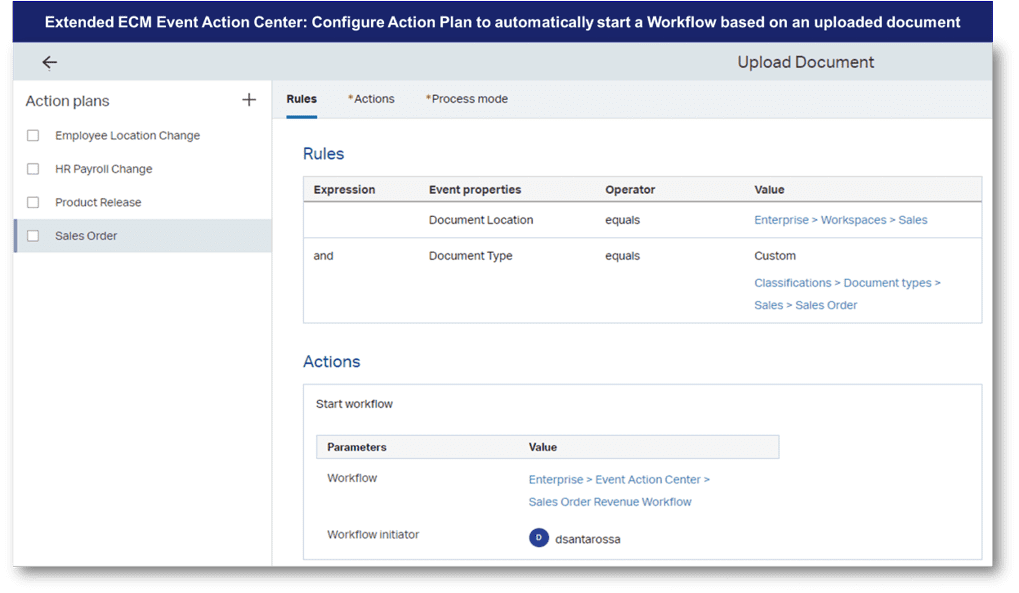Click the Expression column header

point(345,189)
